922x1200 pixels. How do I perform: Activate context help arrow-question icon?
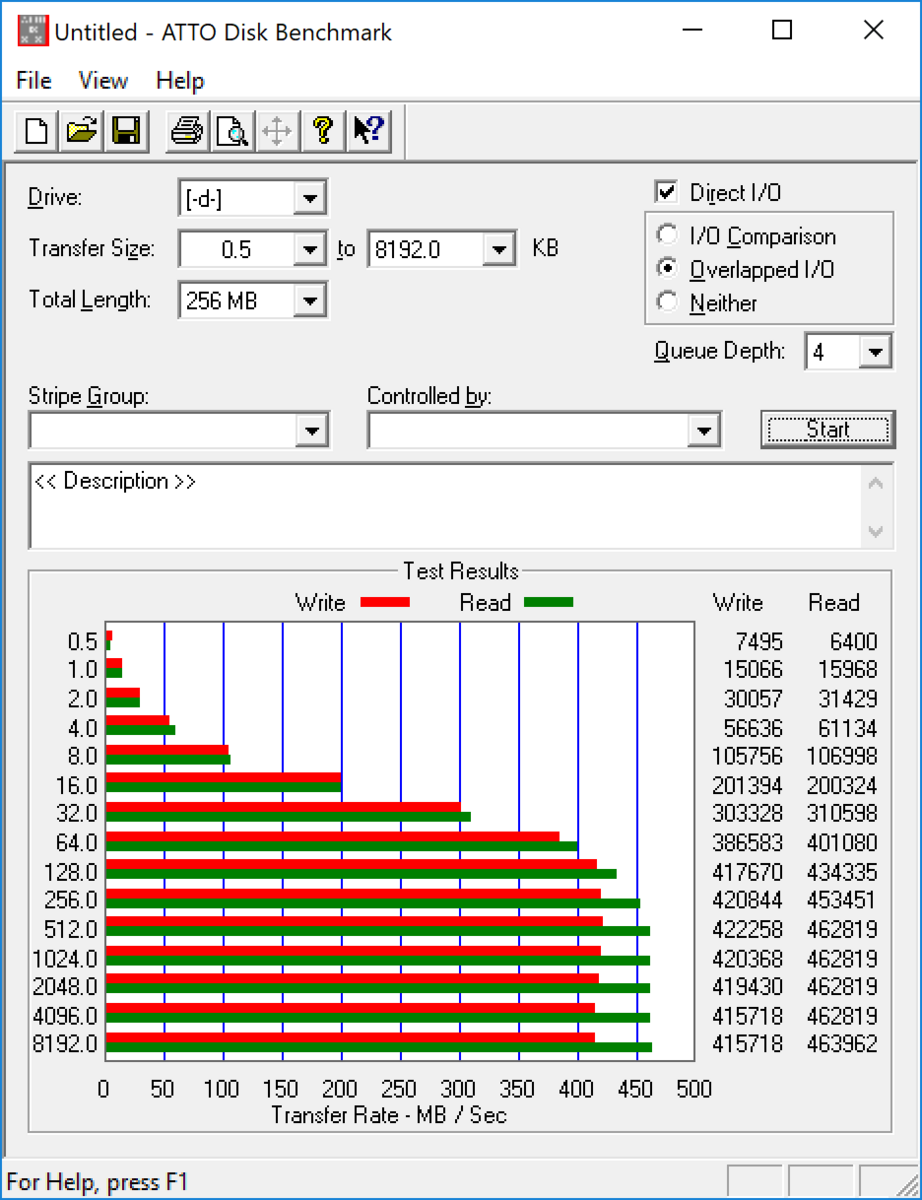pyautogui.click(x=367, y=131)
